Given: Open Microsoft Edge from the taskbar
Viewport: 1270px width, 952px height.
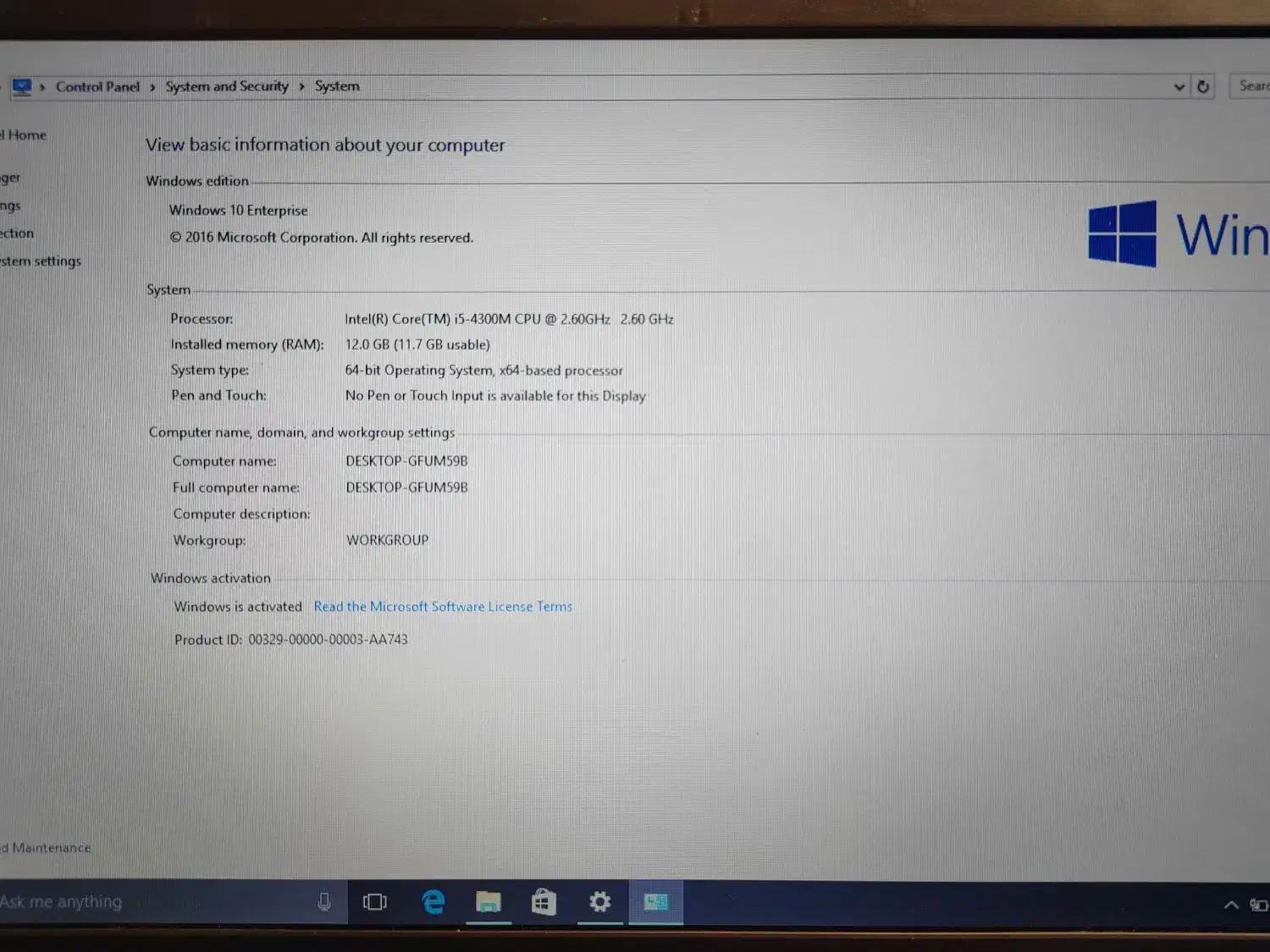Looking at the screenshot, I should tap(433, 902).
